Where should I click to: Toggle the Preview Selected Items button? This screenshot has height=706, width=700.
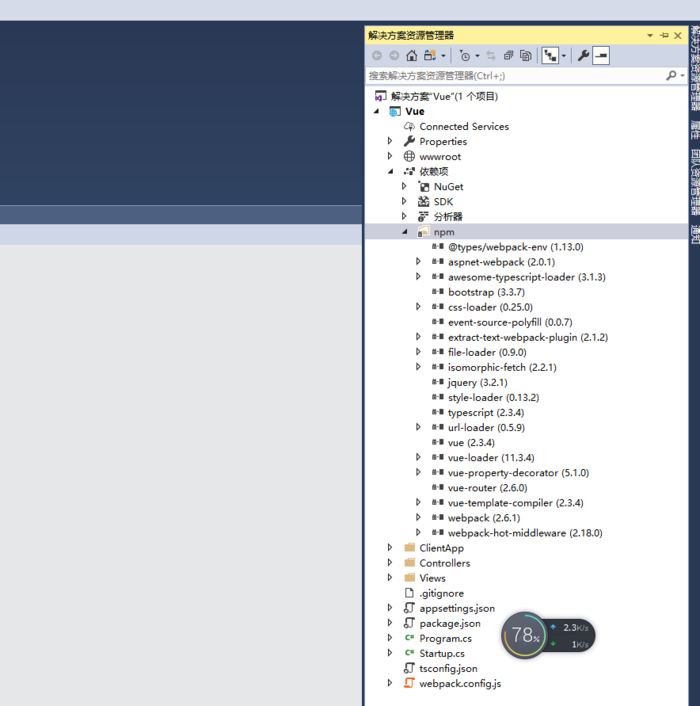coord(601,56)
